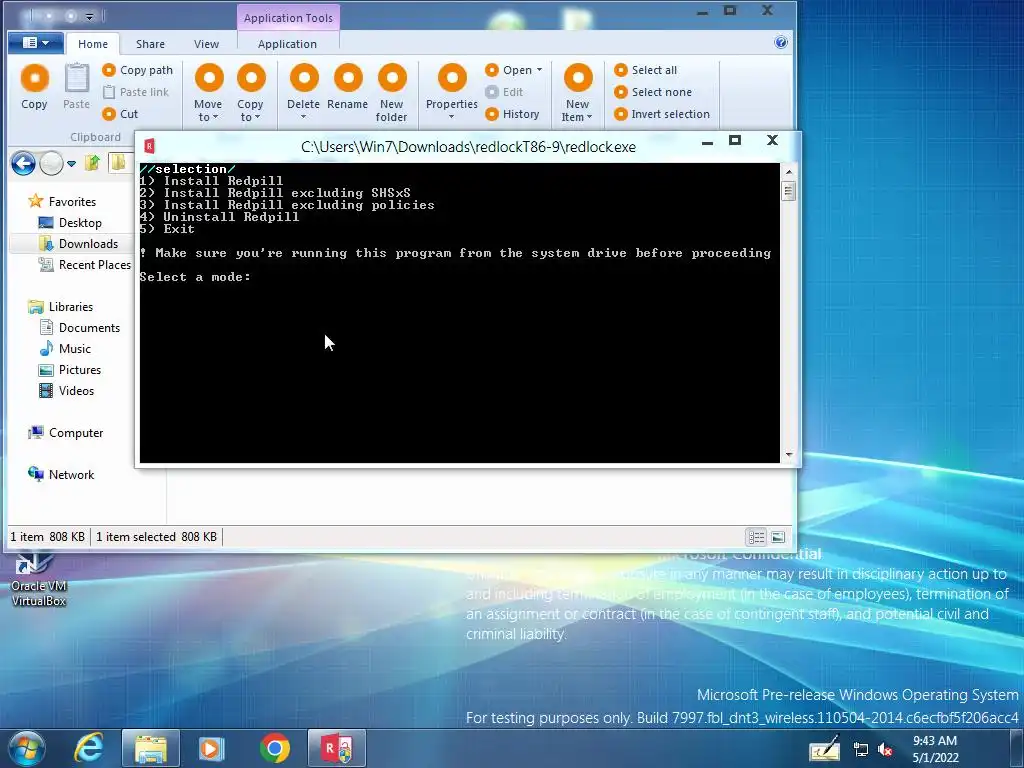Select Favorites in the navigation pane

(63, 202)
